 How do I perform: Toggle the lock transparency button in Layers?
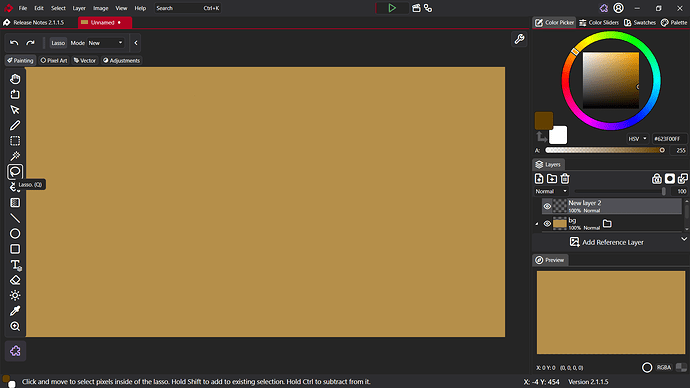pos(657,179)
